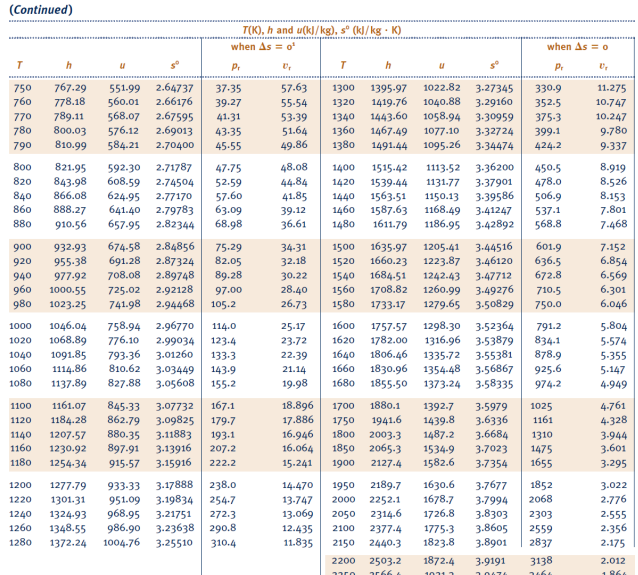Click the pr value 37.35
The width and height of the screenshot is (638, 575).
point(228,87)
